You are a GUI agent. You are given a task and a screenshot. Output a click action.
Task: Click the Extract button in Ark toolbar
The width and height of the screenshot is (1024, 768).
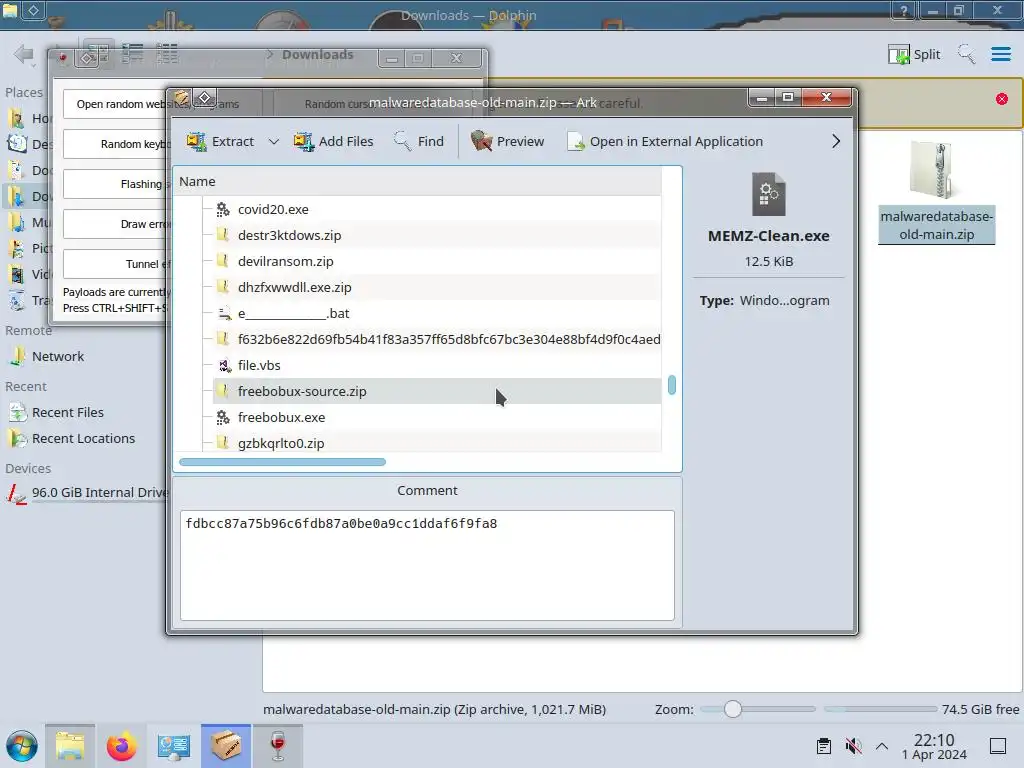click(x=220, y=141)
